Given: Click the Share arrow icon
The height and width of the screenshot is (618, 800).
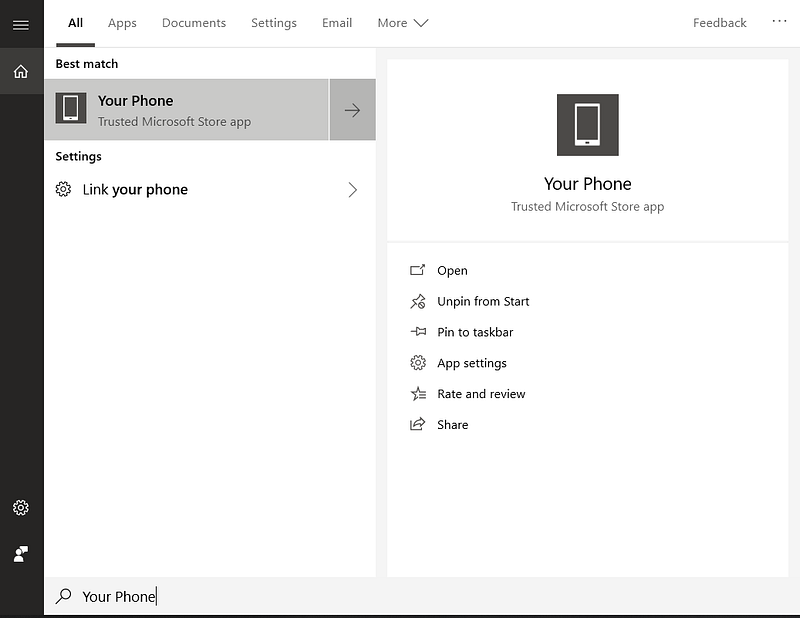Looking at the screenshot, I should 417,424.
